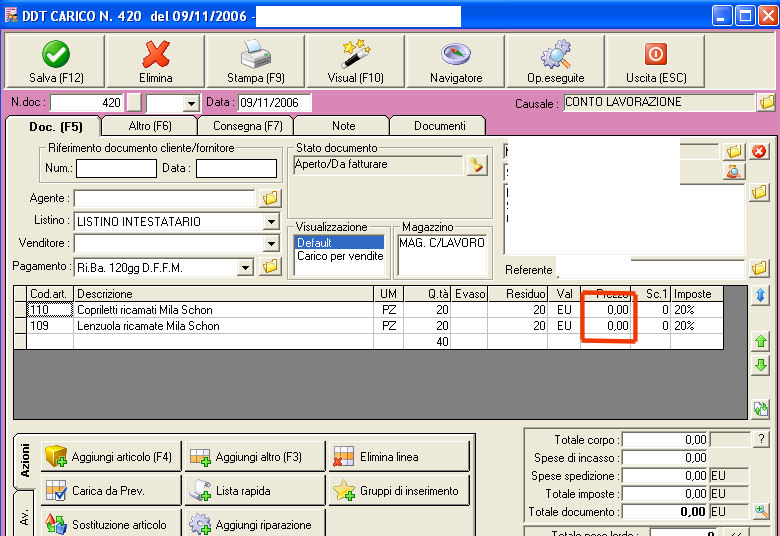Open the Visual (F10) preview

point(356,61)
